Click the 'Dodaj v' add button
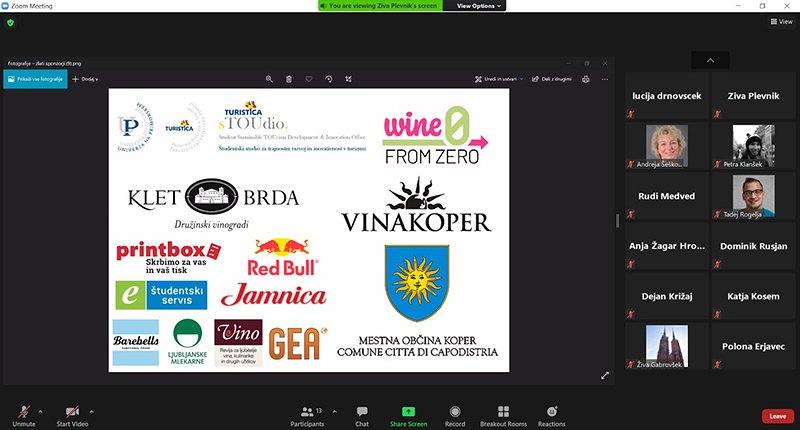Image resolution: width=800 pixels, height=430 pixels. pyautogui.click(x=85, y=79)
